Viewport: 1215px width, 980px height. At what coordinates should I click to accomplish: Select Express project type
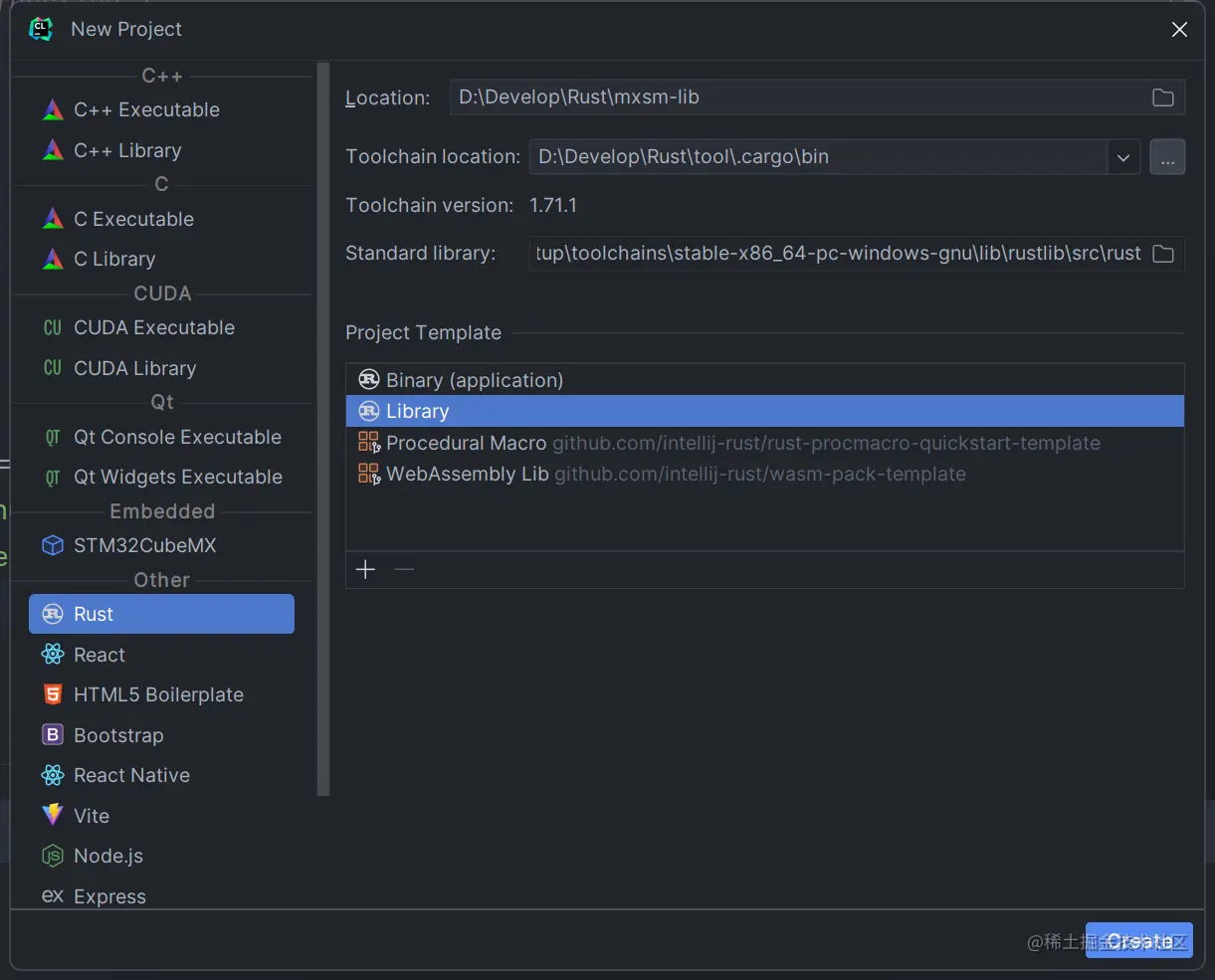[161, 896]
